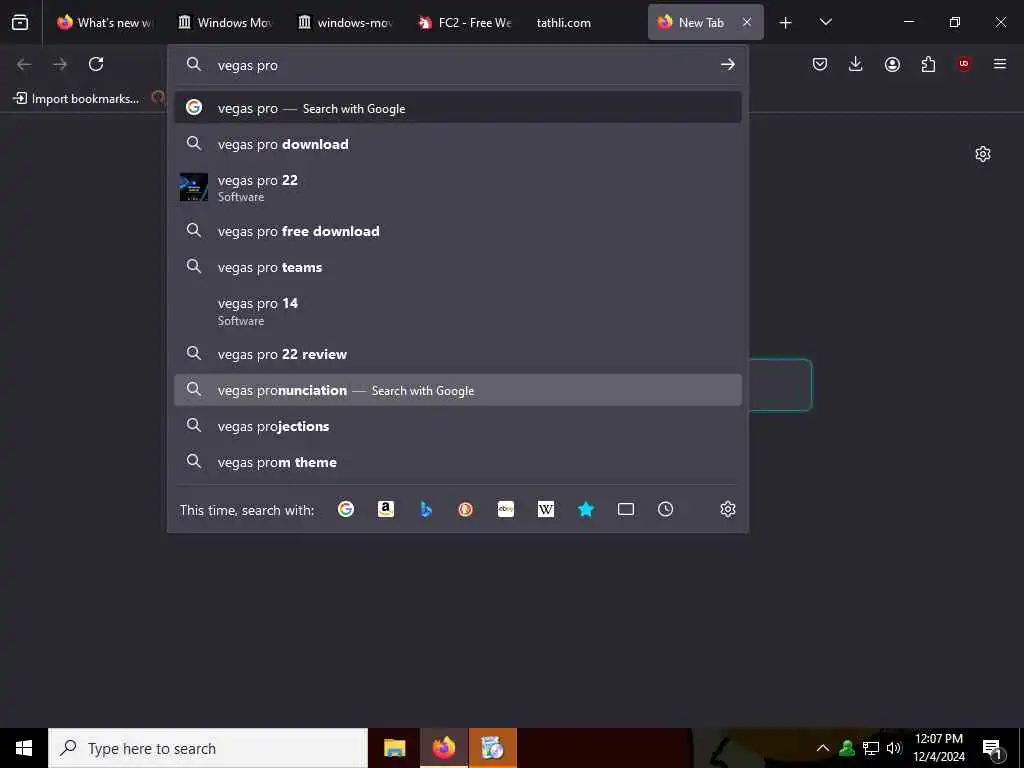Open network status tray icon
Image resolution: width=1024 pixels, height=768 pixels.
point(871,748)
